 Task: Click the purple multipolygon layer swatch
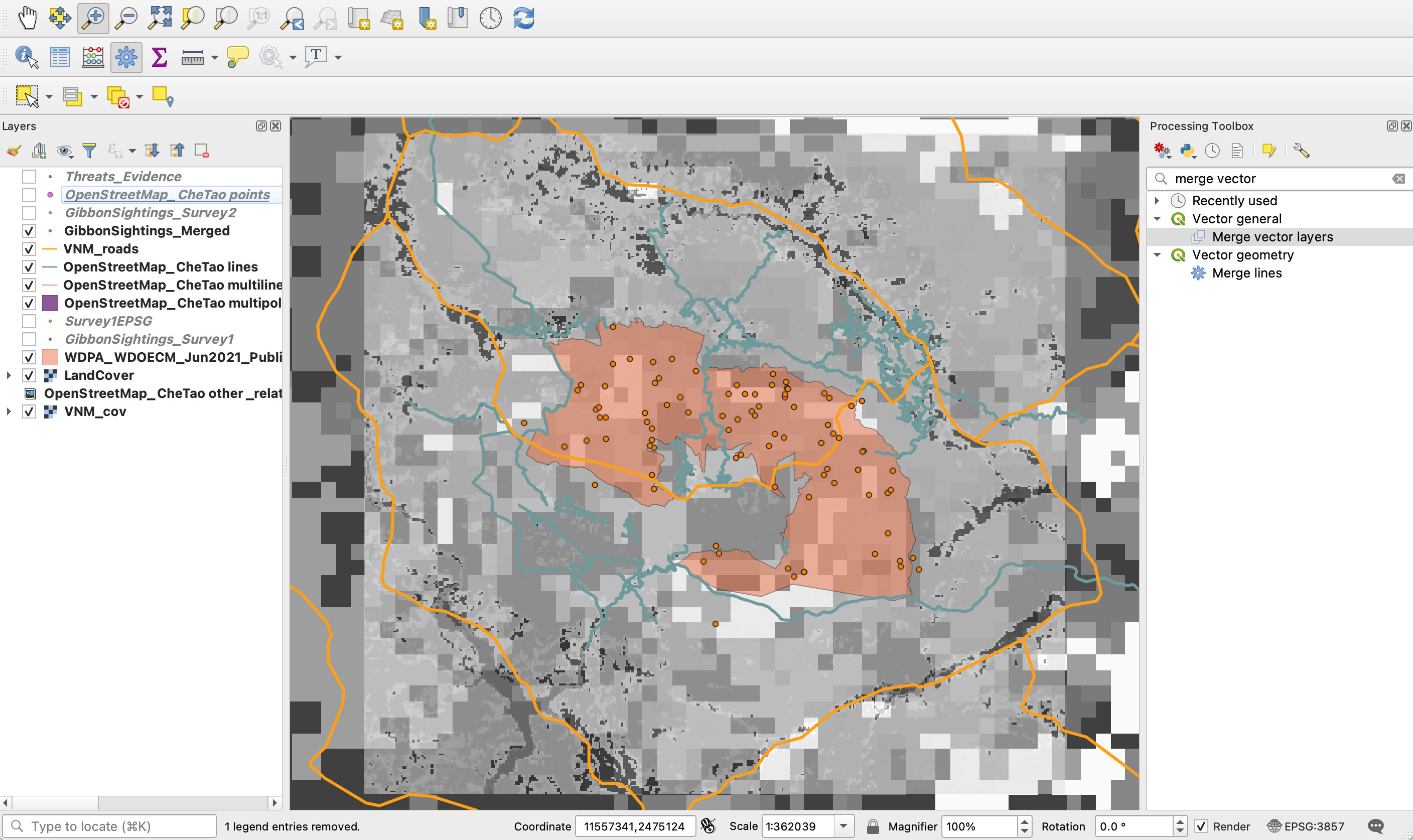click(x=50, y=304)
